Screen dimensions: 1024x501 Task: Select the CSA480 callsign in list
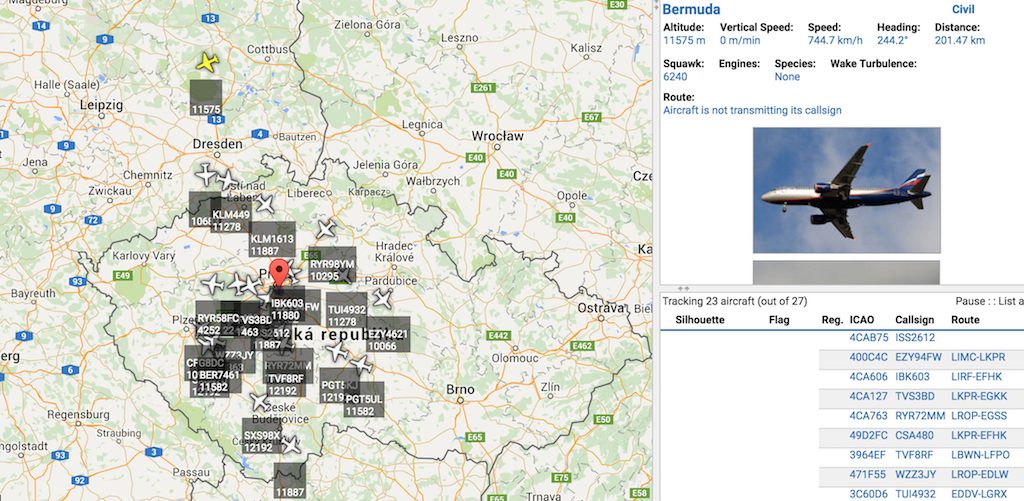(x=914, y=436)
